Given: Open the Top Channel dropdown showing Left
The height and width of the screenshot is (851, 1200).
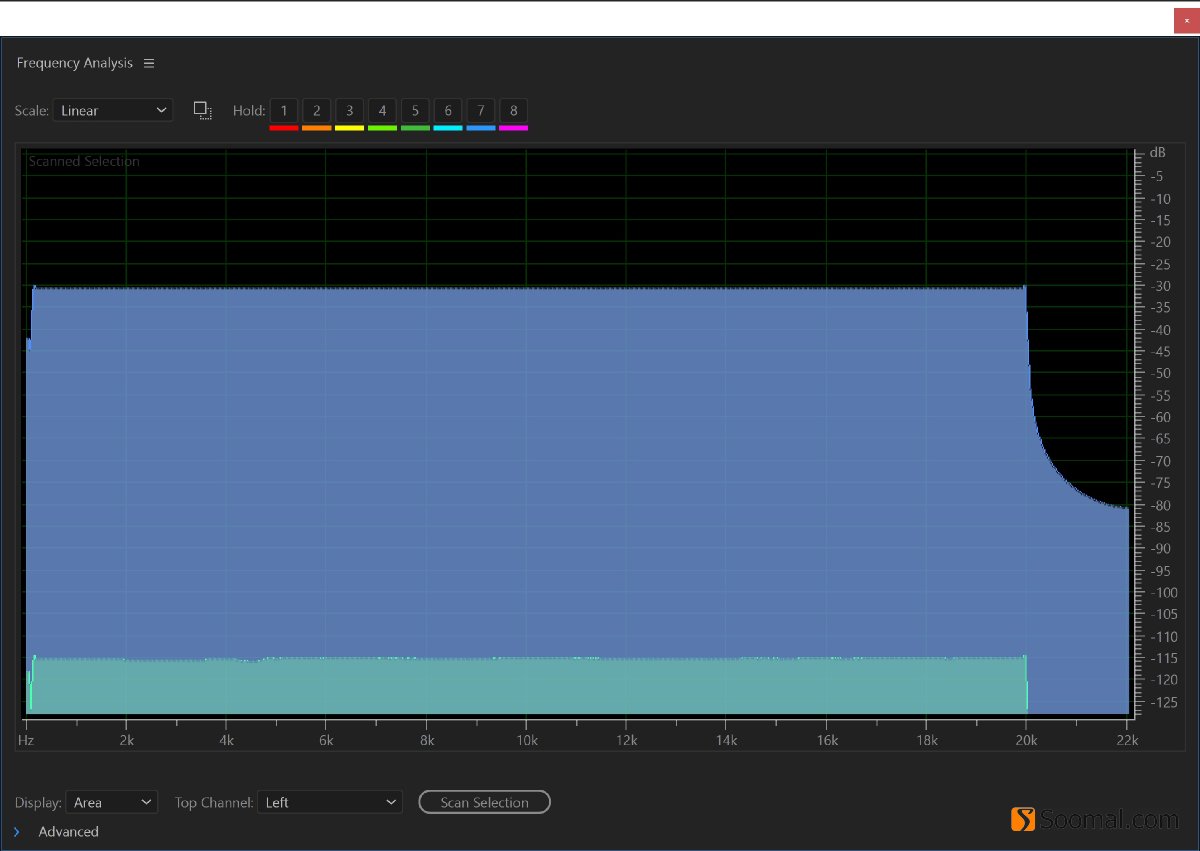Looking at the screenshot, I should 330,802.
